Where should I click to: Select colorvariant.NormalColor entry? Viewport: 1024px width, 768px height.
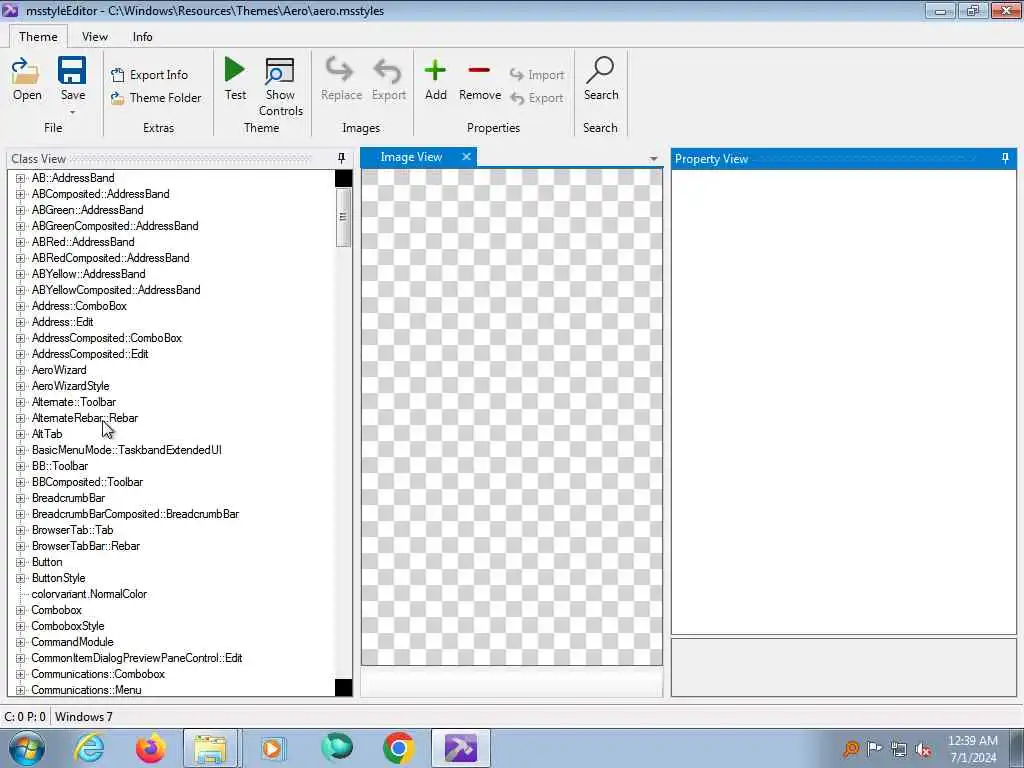(89, 594)
